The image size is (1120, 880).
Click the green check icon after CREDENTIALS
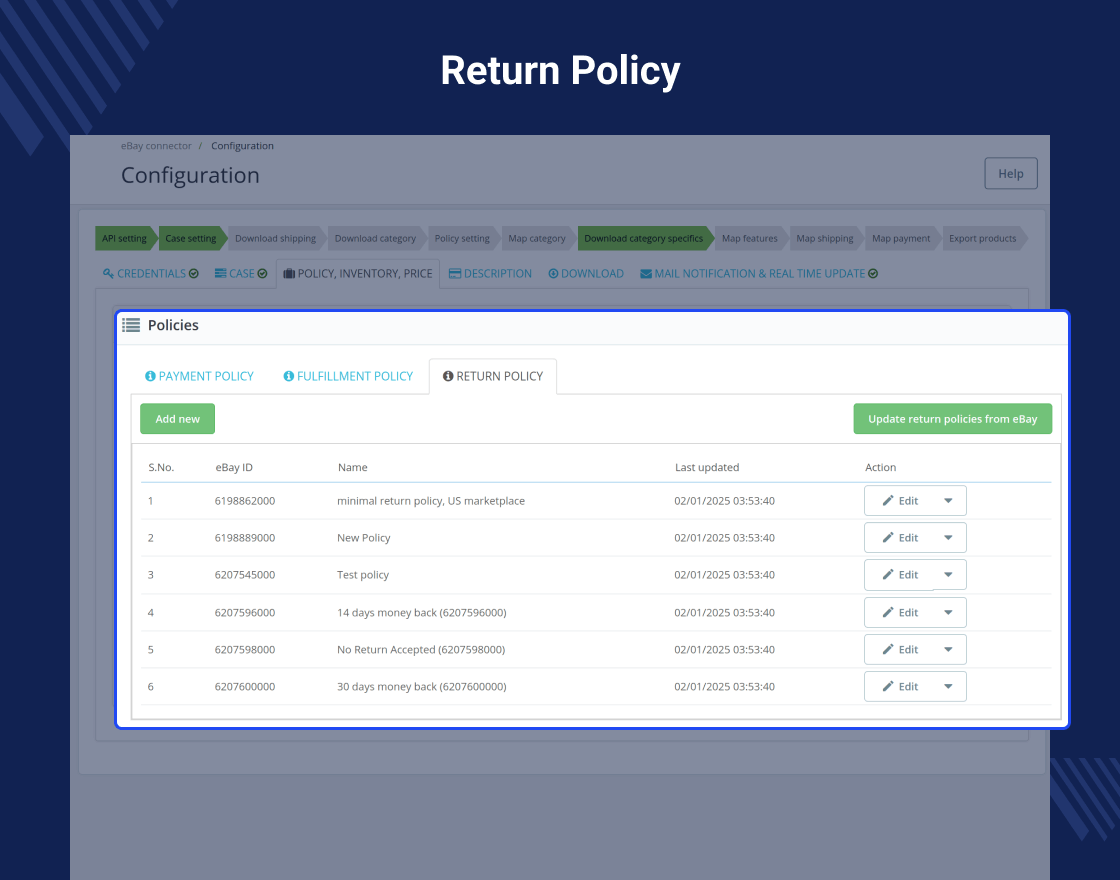194,274
